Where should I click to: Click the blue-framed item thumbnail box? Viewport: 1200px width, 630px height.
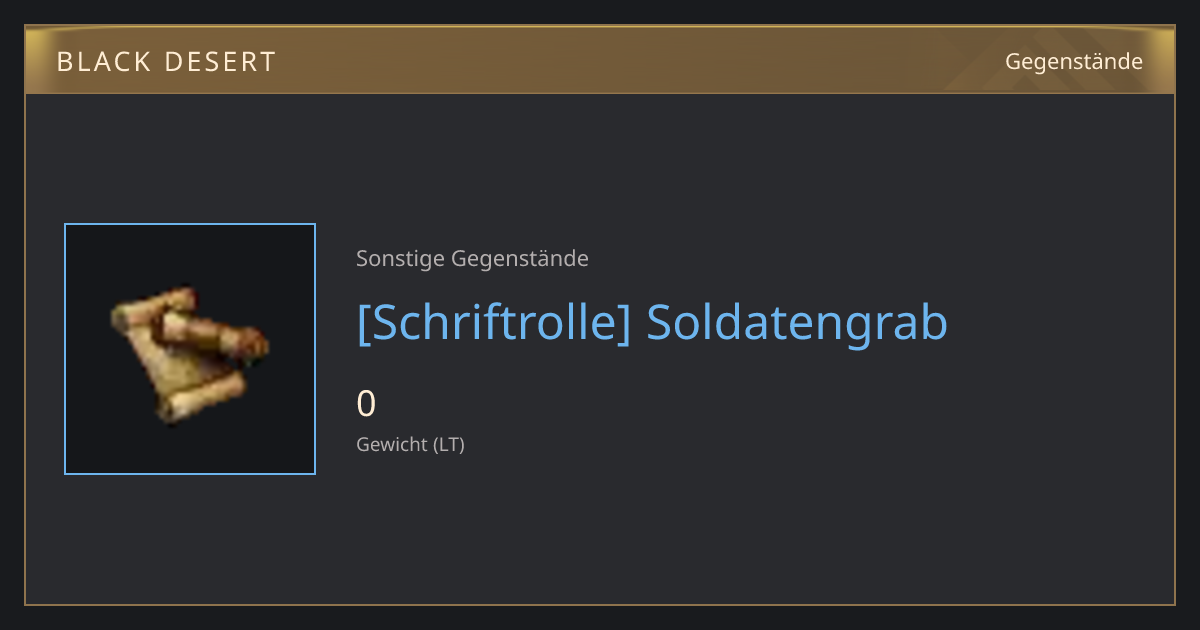click(190, 349)
